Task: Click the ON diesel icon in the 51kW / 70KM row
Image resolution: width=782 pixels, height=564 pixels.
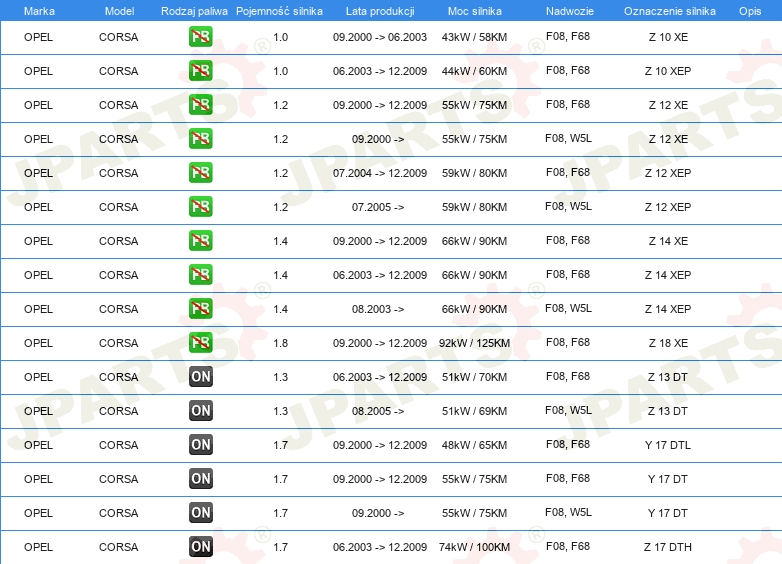Action: (200, 376)
